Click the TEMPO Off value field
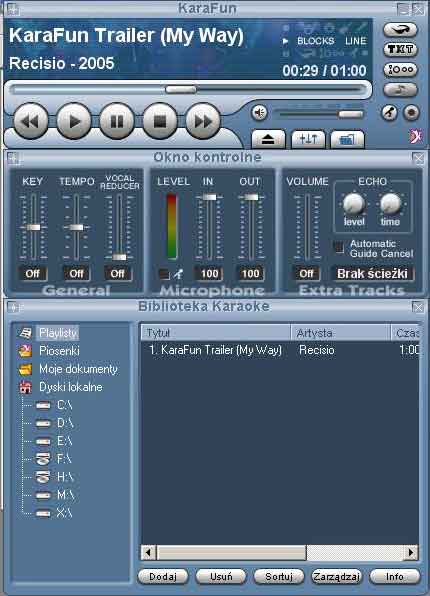 point(76,274)
